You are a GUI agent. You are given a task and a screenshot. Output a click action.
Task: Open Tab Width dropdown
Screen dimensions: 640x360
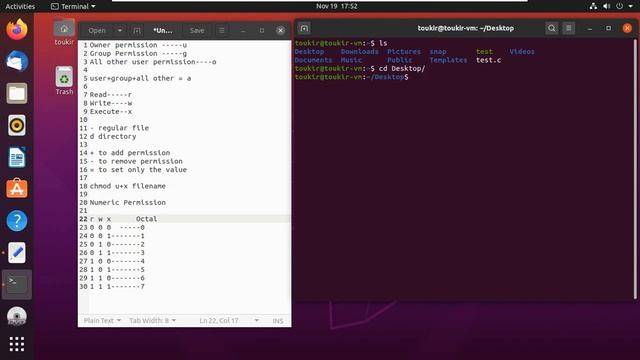(152, 320)
